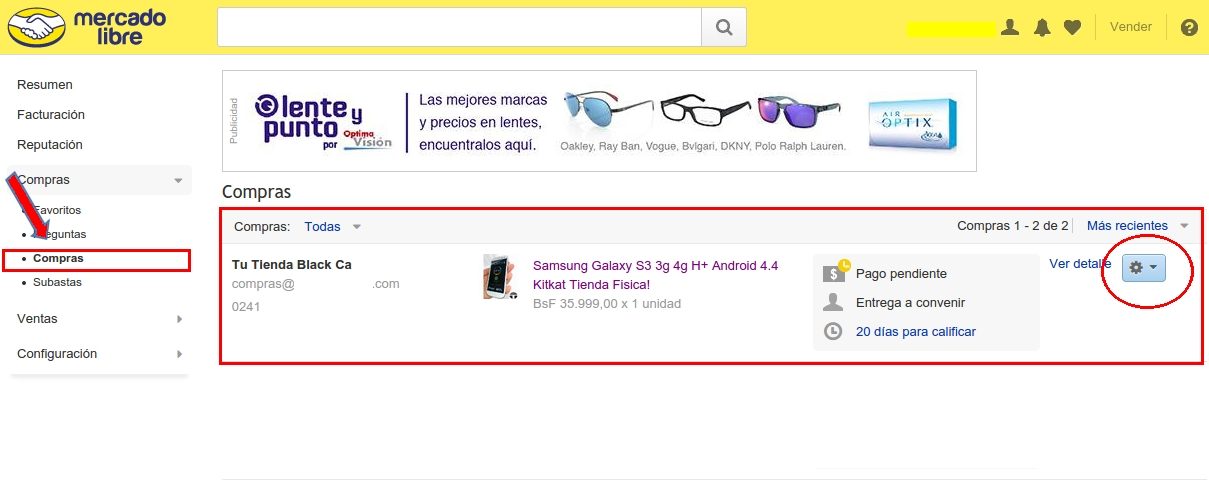The image size is (1209, 498).
Task: Click seller name Tu Tienda Black Ca
Action: pyautogui.click(x=292, y=265)
